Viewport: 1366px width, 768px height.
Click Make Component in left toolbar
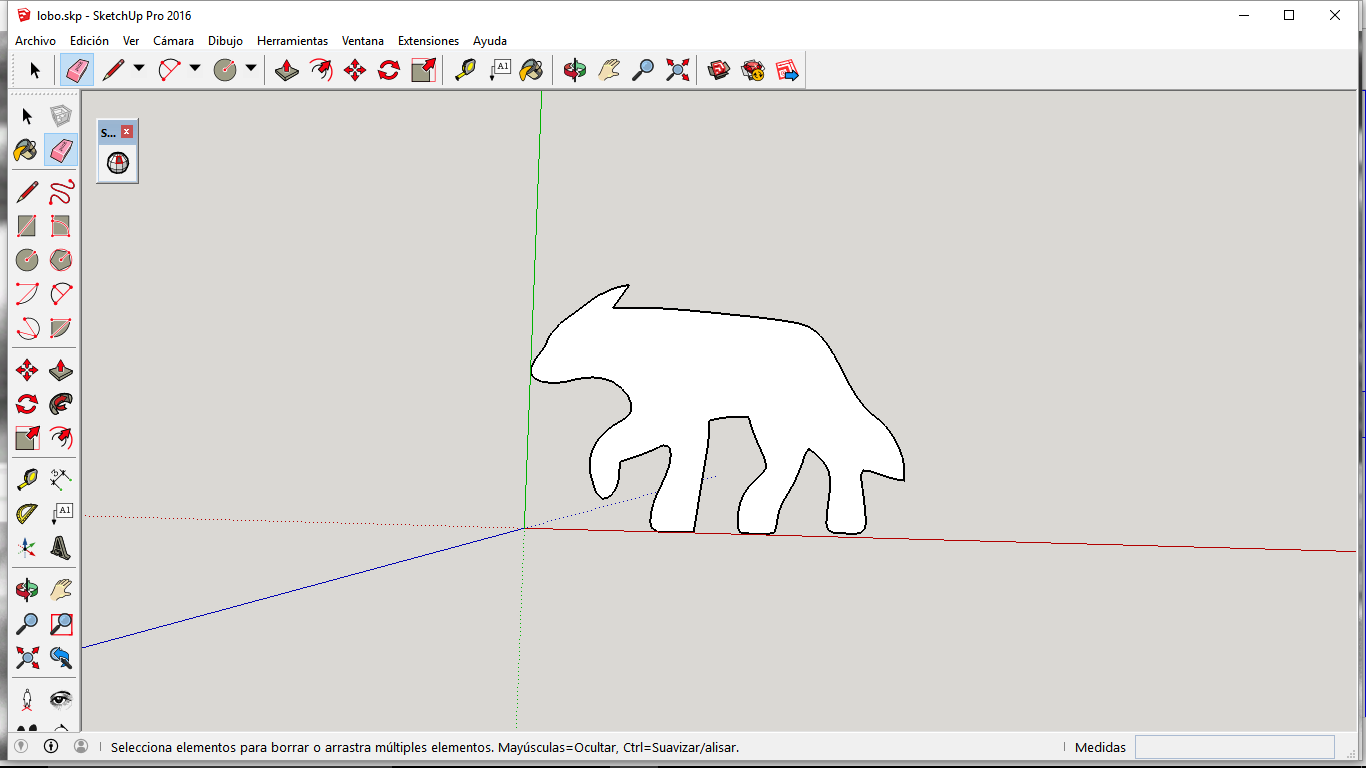[61, 117]
